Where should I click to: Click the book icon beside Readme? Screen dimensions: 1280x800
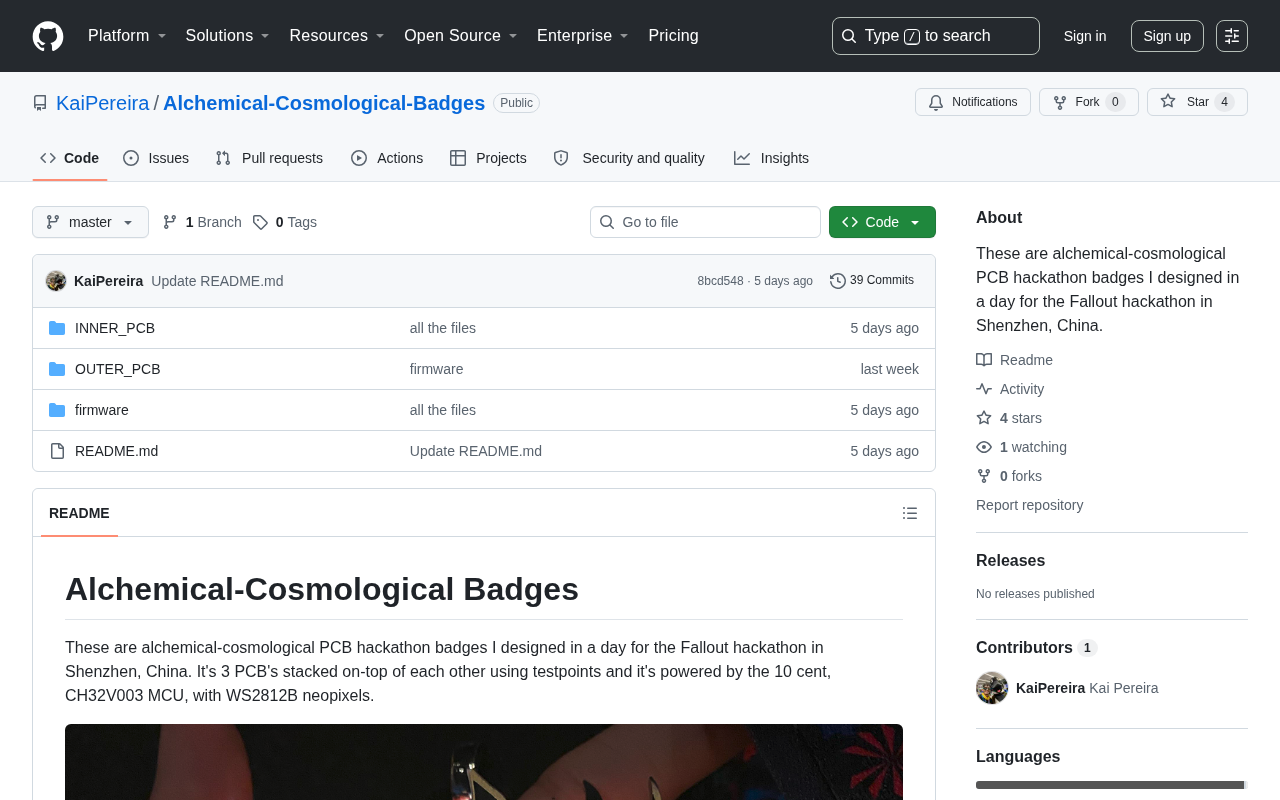pyautogui.click(x=984, y=360)
